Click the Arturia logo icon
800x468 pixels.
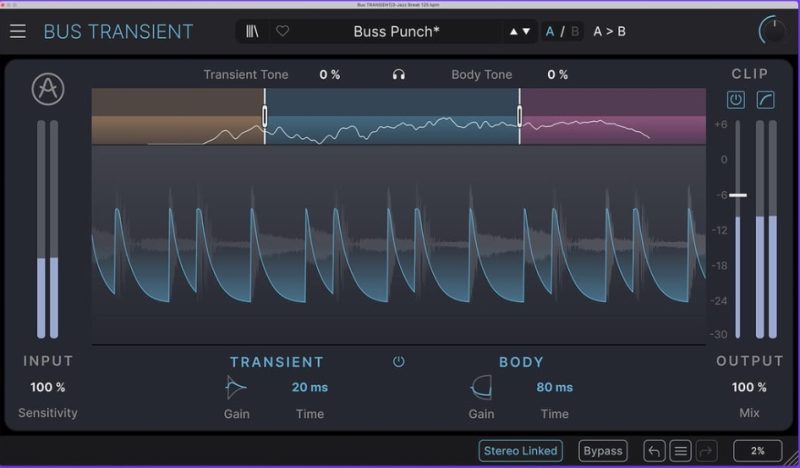[x=48, y=89]
